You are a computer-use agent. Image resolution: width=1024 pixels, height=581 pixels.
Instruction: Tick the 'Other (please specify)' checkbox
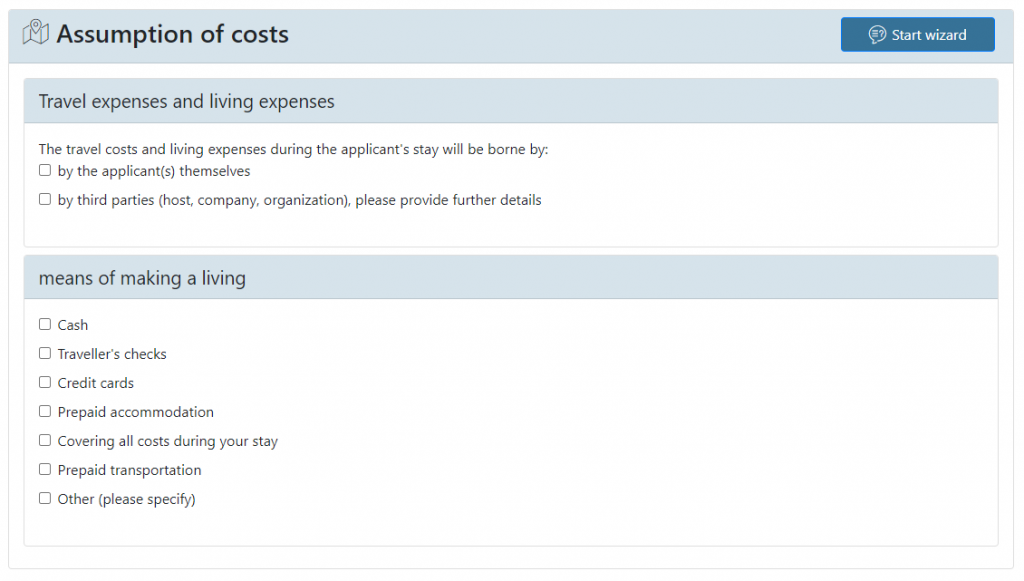tap(45, 499)
